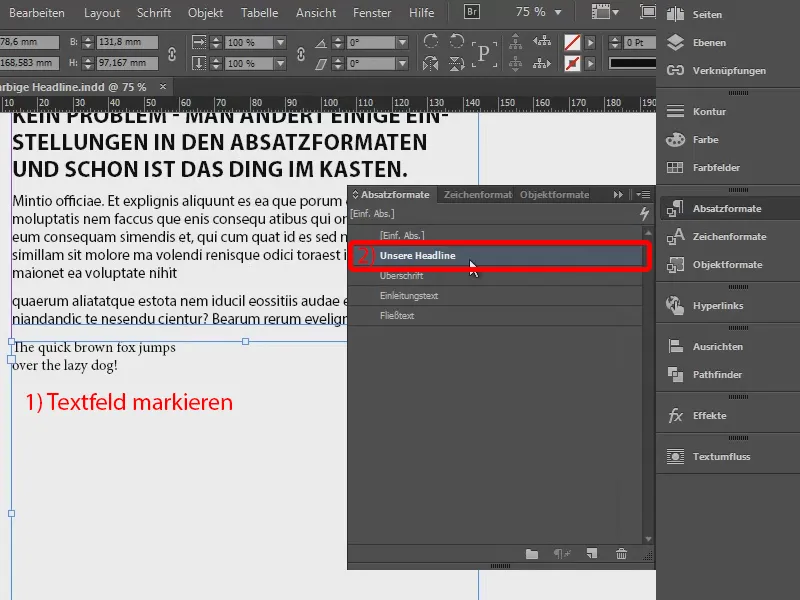Flip vertical icon in control bar

click(457, 63)
